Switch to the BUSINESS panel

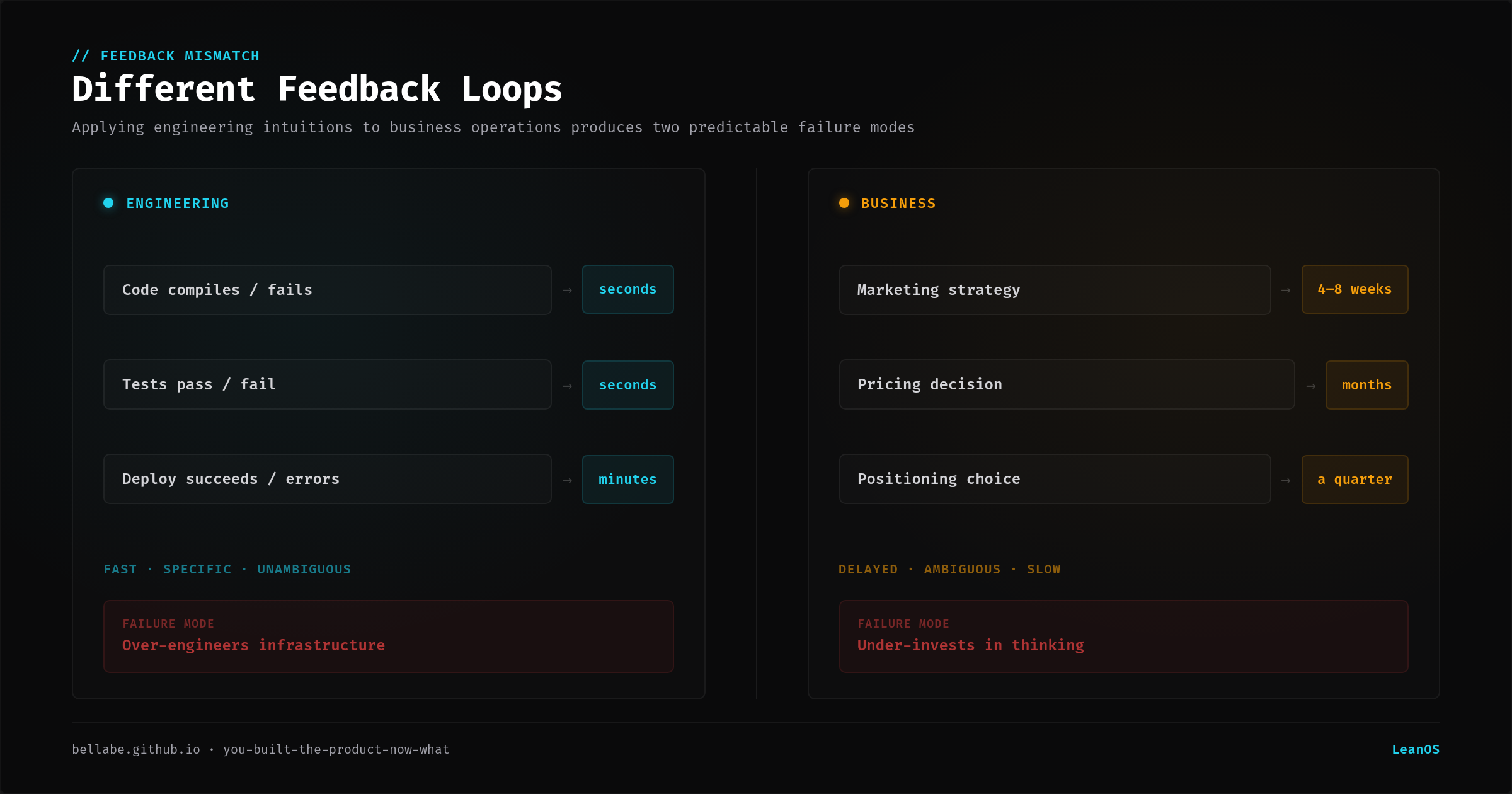tap(898, 203)
